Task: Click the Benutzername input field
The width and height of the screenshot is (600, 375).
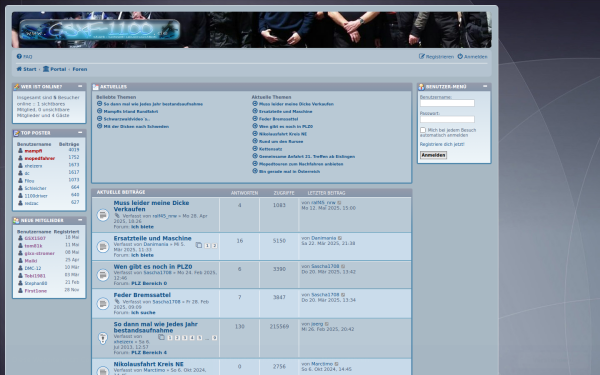Action: click(x=447, y=103)
